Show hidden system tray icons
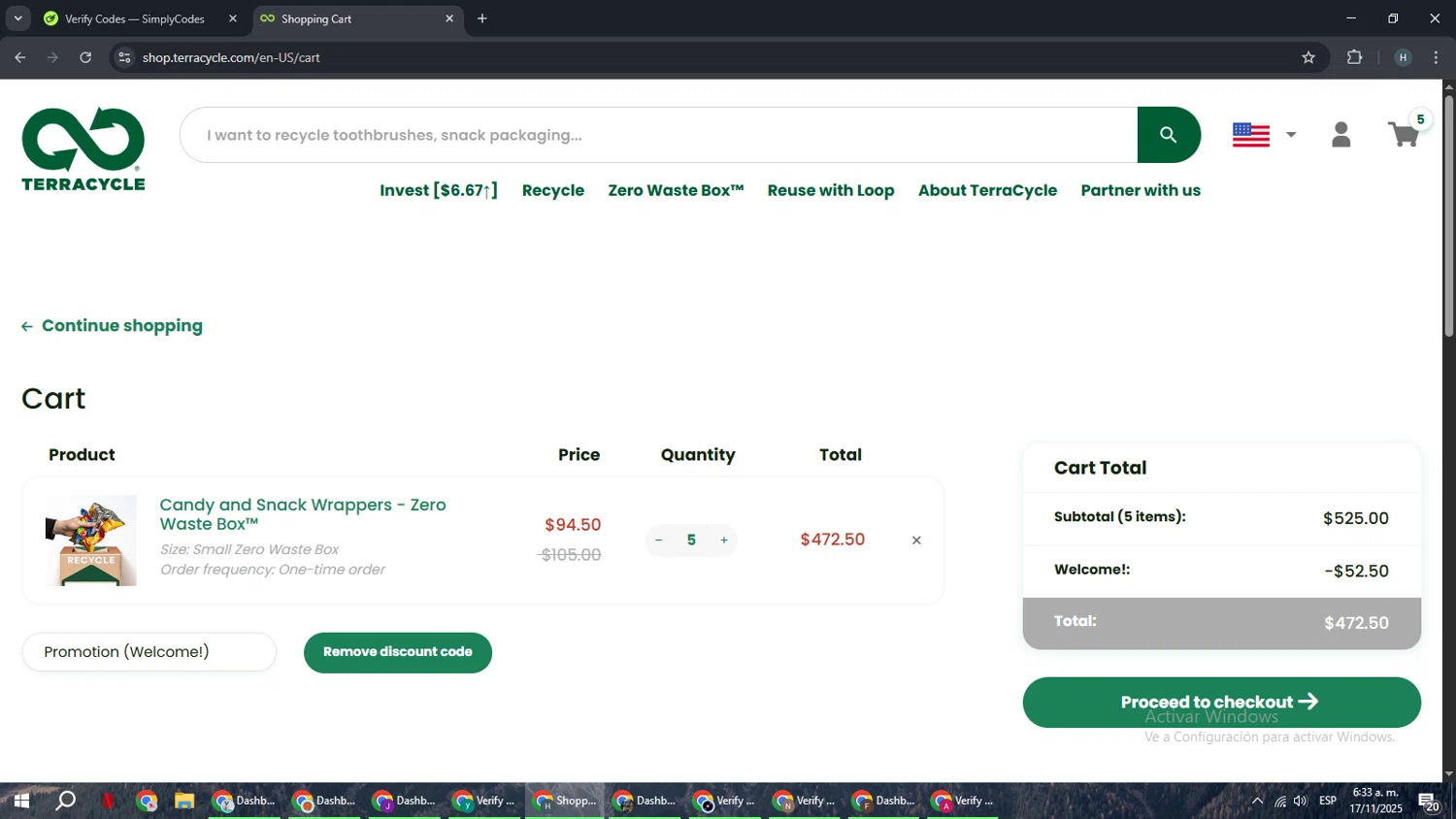Screen dimensions: 1456x819 click(x=1257, y=801)
